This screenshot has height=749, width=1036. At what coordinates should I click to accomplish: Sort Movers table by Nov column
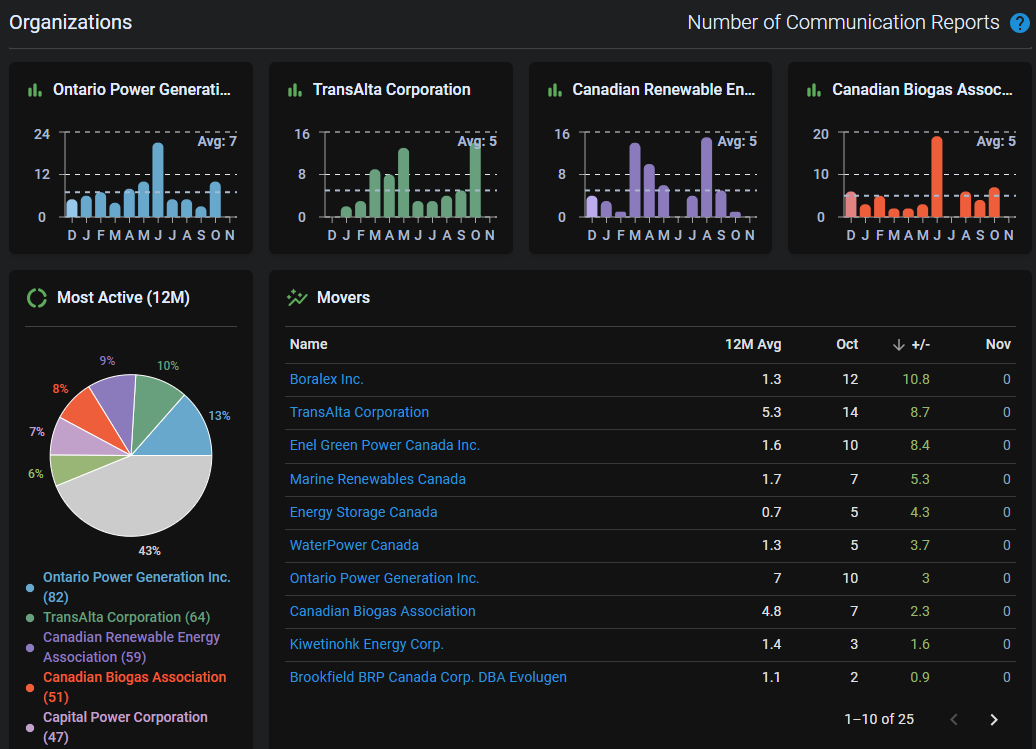point(998,344)
